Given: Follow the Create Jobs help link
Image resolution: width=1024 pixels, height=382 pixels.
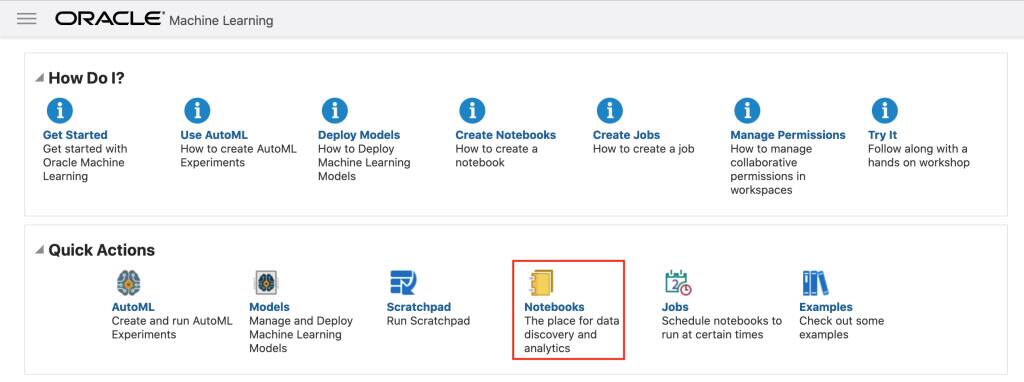Looking at the screenshot, I should pos(626,135).
